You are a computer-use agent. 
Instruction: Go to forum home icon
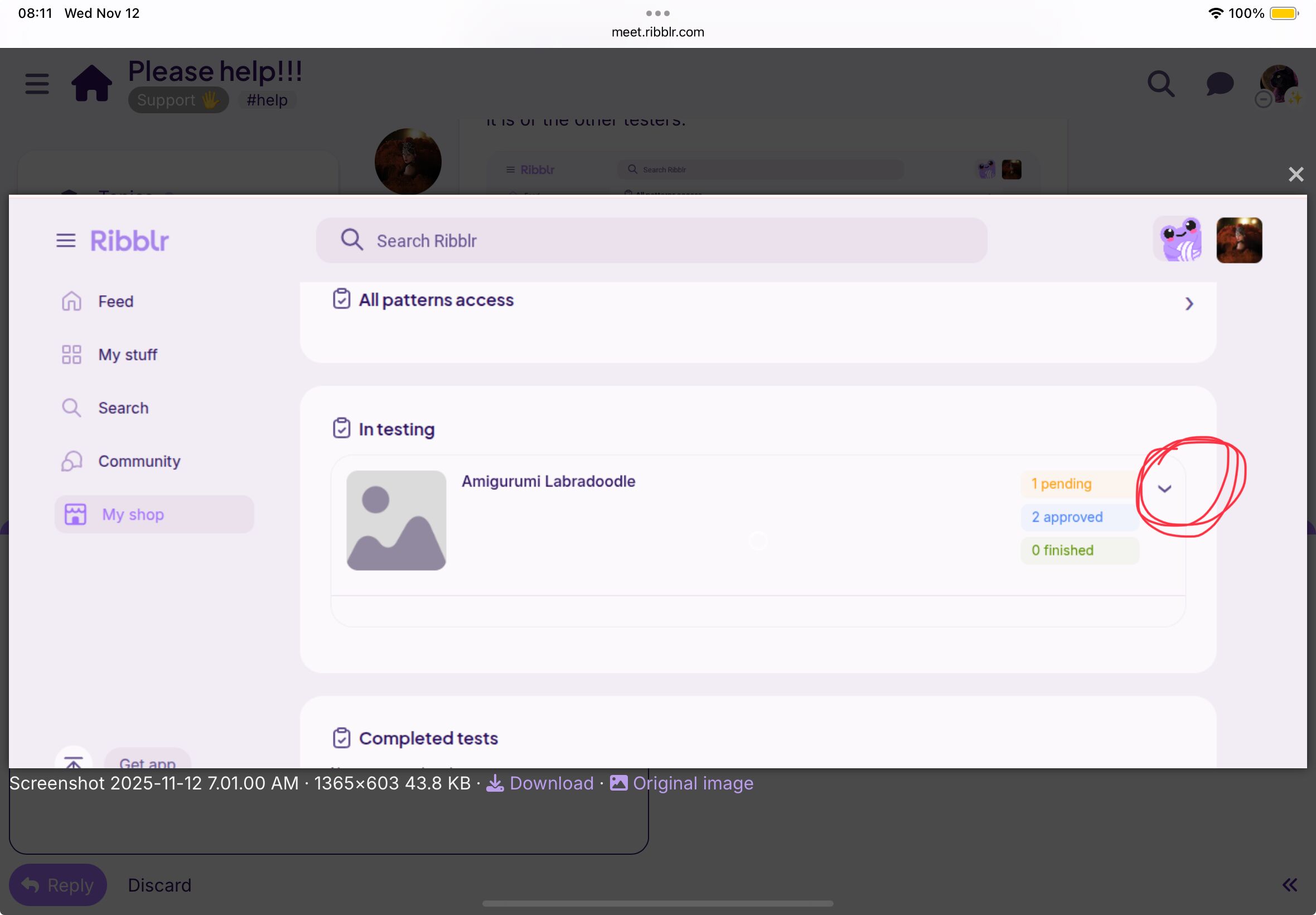coord(91,84)
